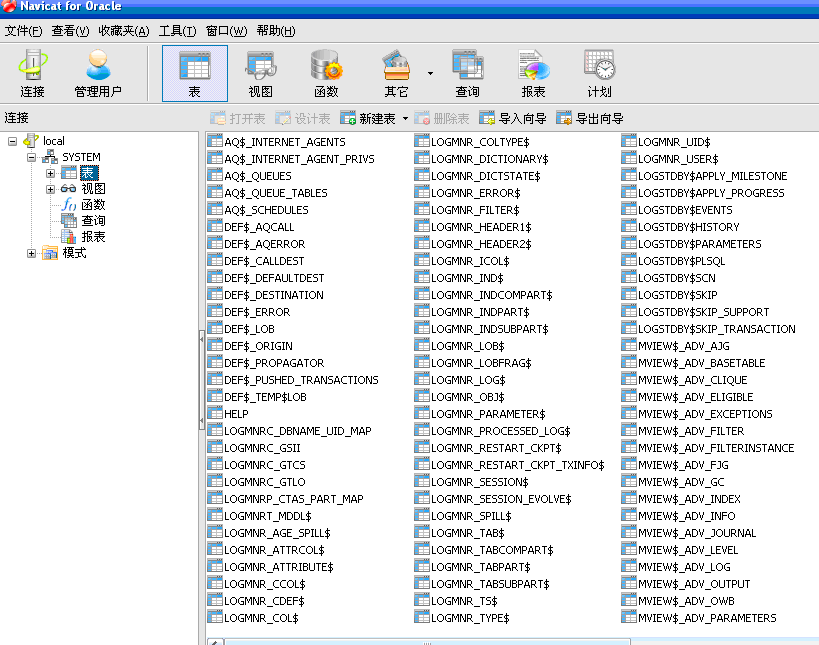Launch the 导入向导 (Import Wizard)

point(513,119)
